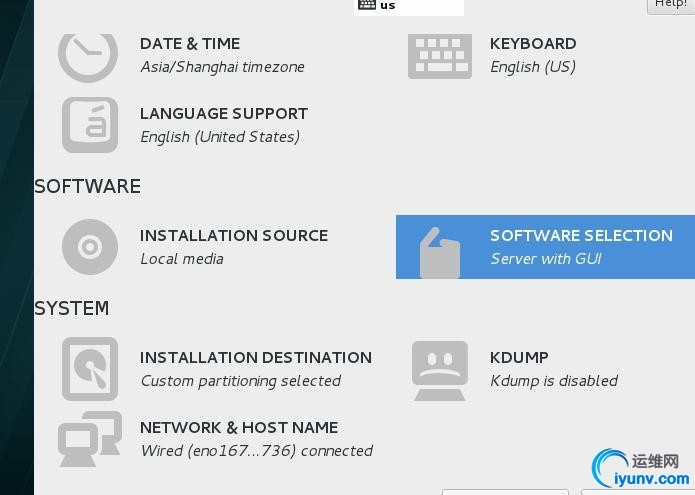Click the Network & Host Name icon
Viewport: 695px width, 495px height.
90,439
